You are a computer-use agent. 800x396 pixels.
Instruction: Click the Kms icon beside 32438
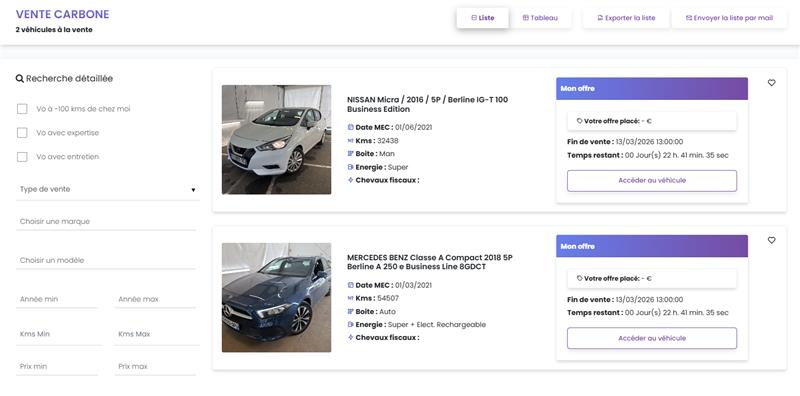(x=351, y=141)
